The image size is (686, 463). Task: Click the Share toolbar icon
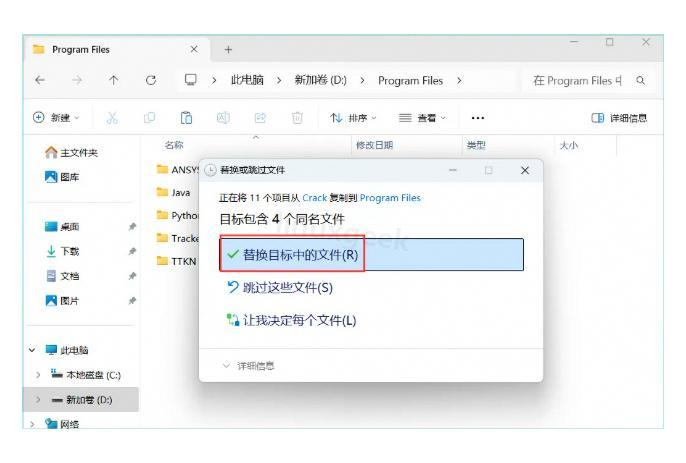(260, 118)
